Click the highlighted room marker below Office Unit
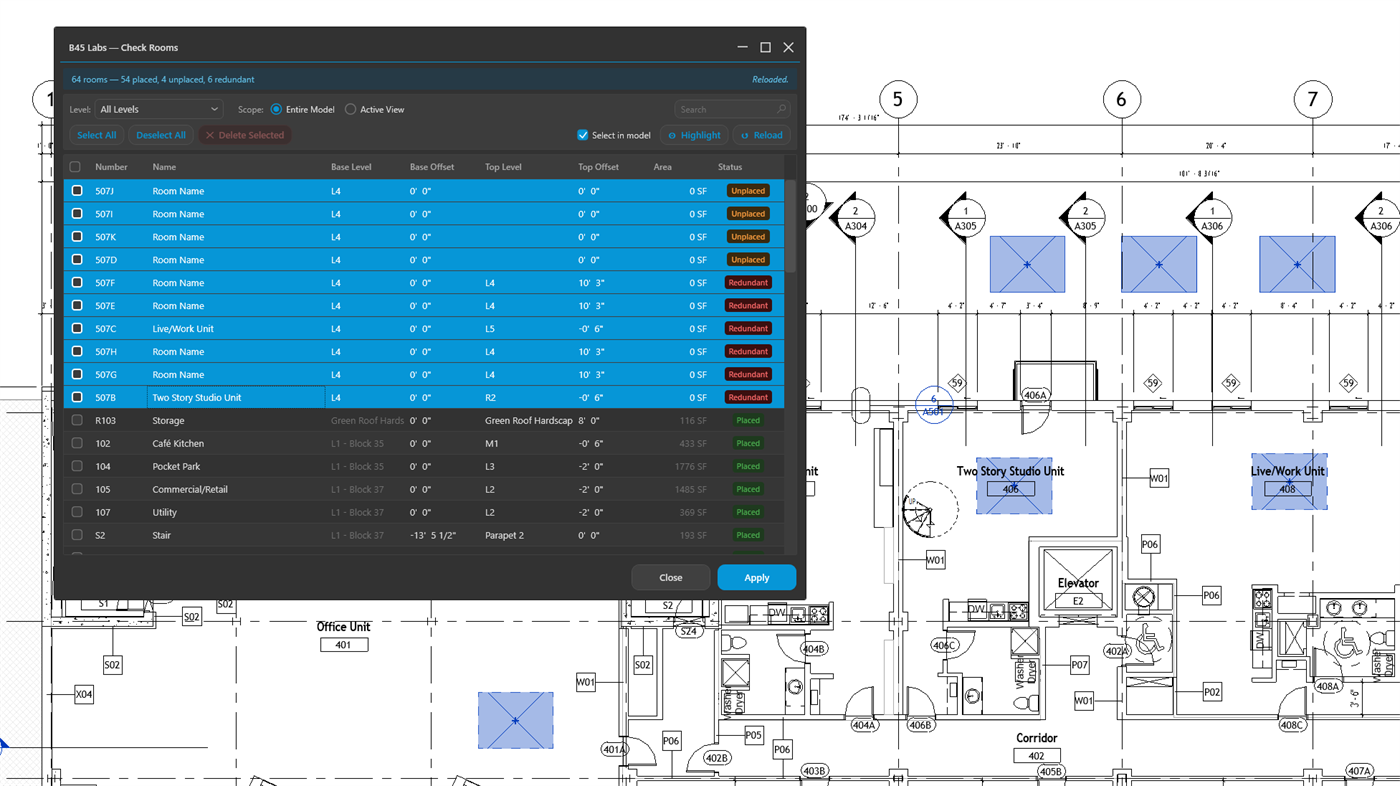Viewport: 1400px width, 786px height. coord(515,721)
